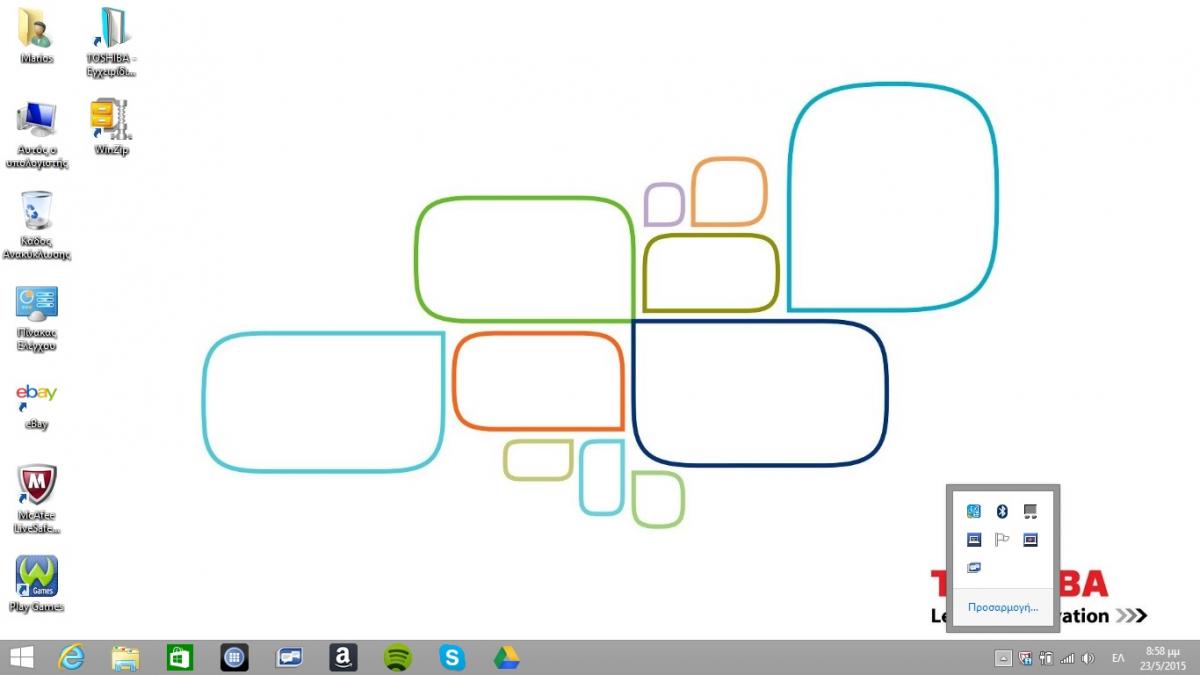Open the speech-bubble messaging taskbar icon
1200x675 pixels.
coord(289,657)
